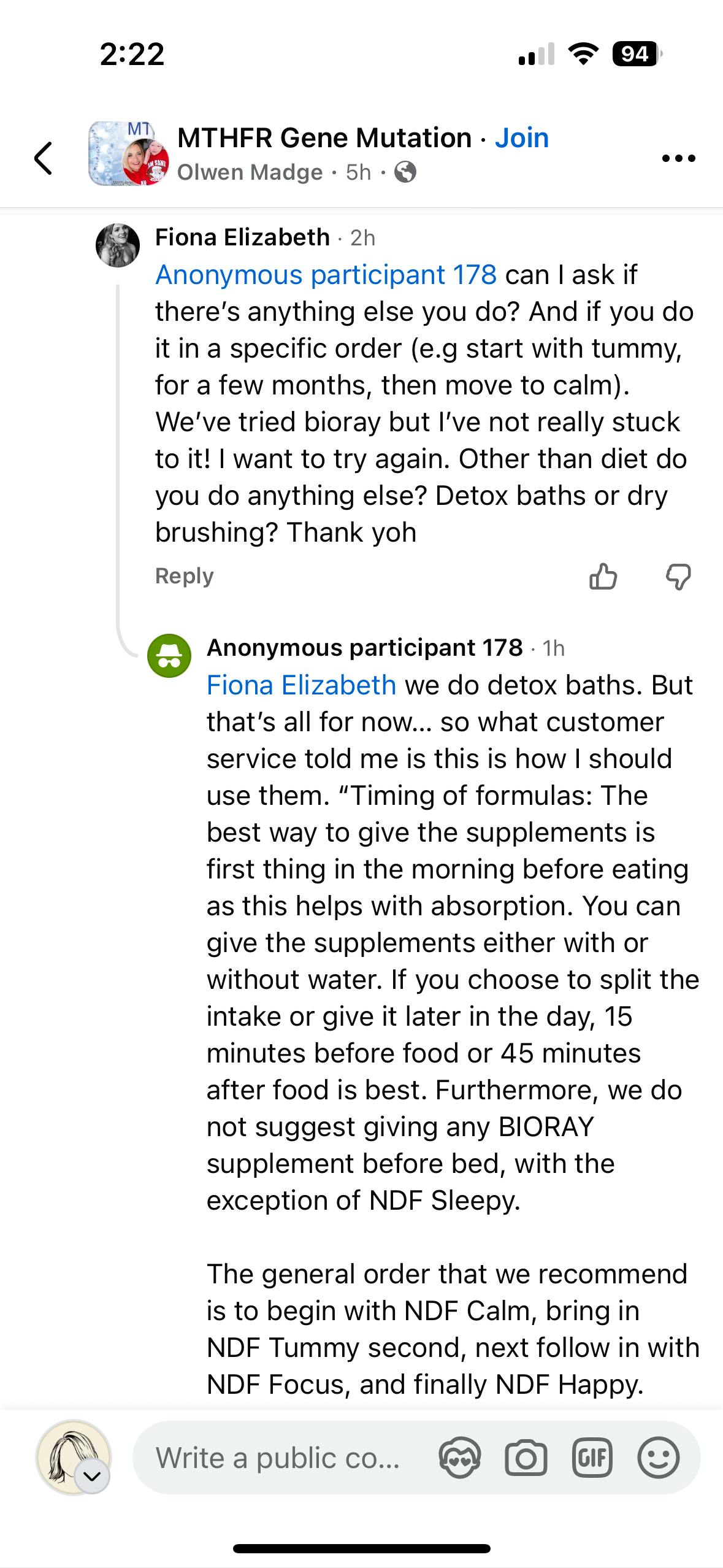Dislike Fiona Elizabeth's comment with thumbs down
Screen dimensions: 723x1568
click(678, 577)
